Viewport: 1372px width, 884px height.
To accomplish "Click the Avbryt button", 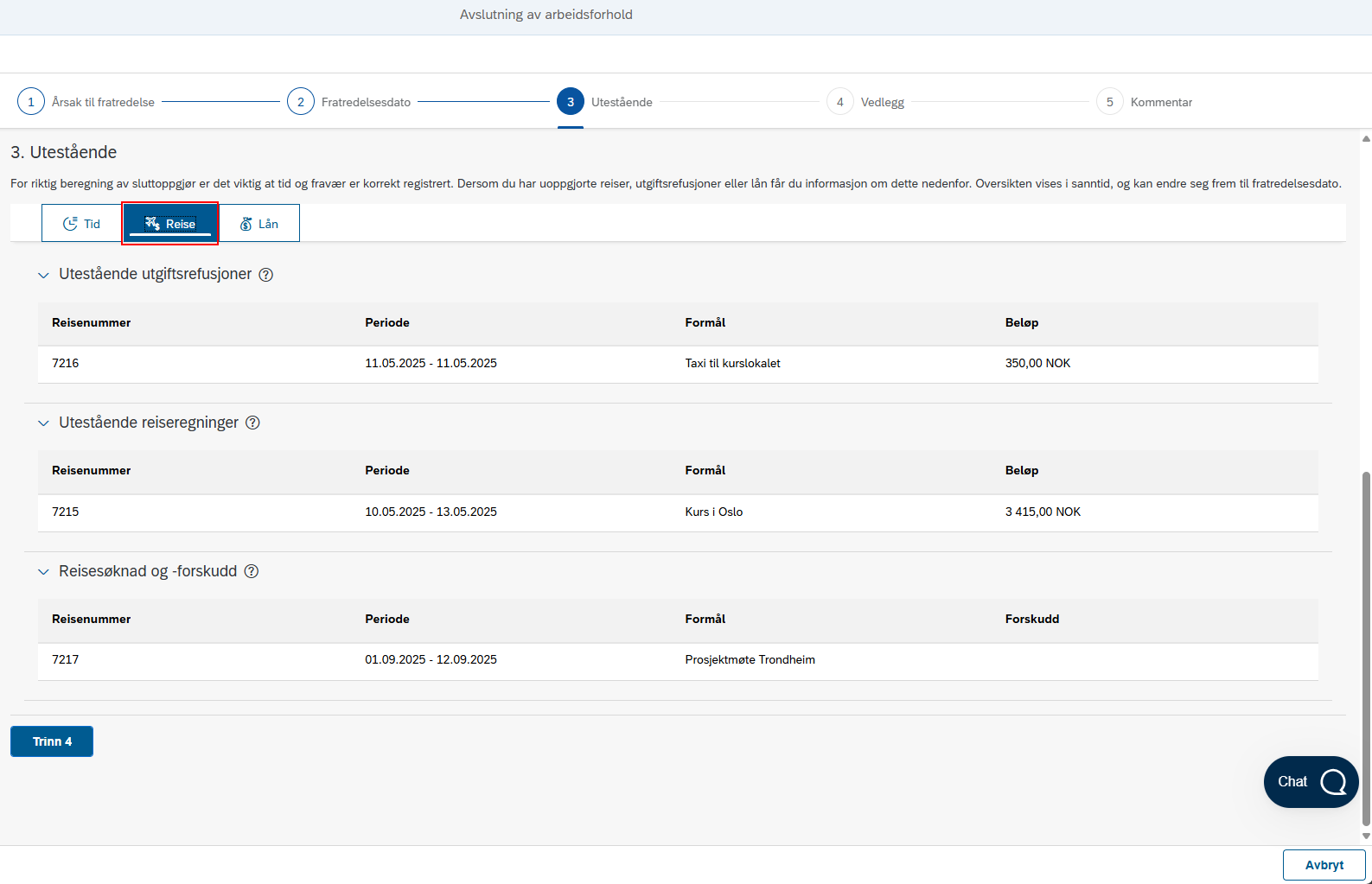I will click(1324, 865).
